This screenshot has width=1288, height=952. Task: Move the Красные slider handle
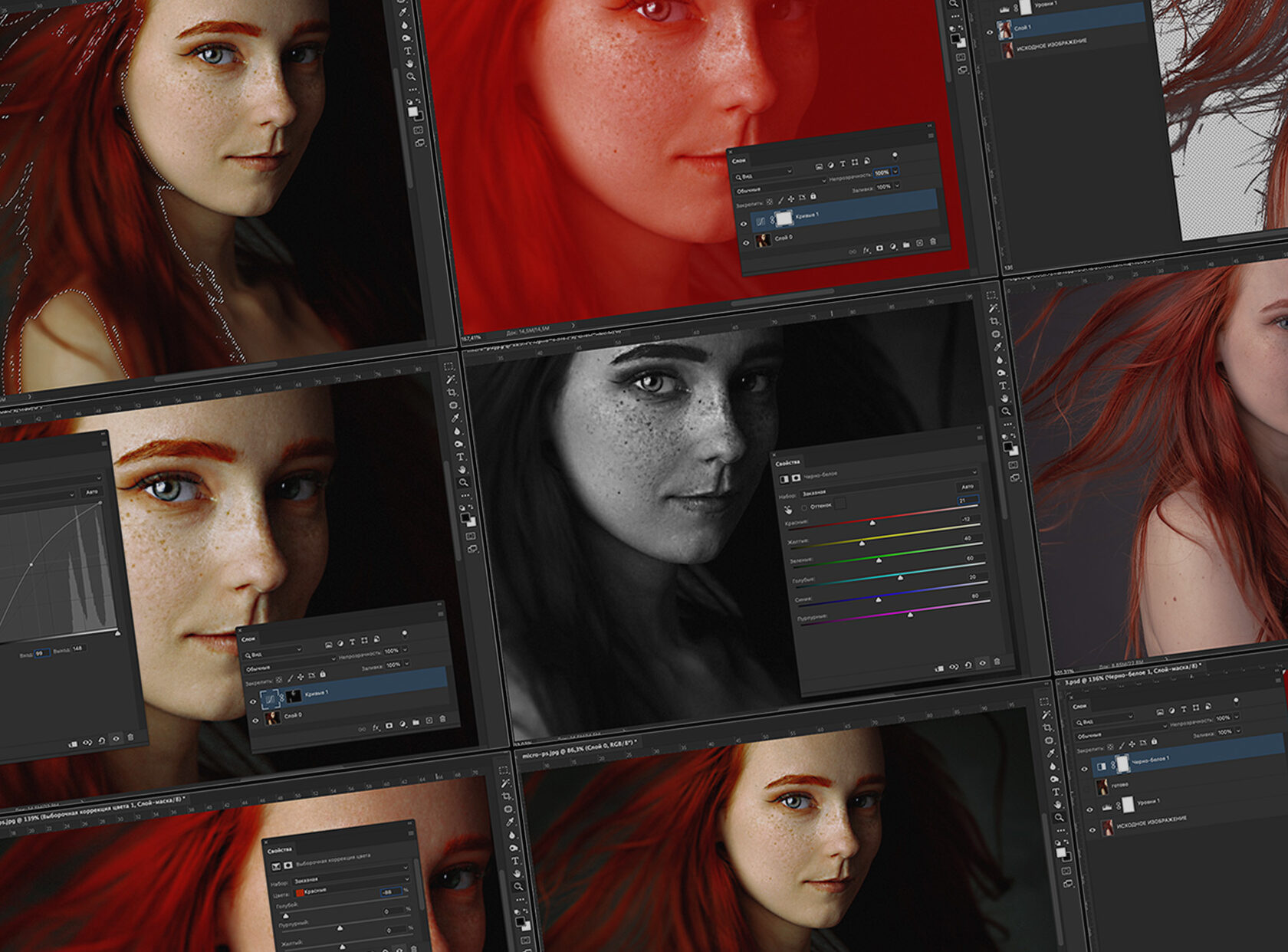[x=872, y=522]
